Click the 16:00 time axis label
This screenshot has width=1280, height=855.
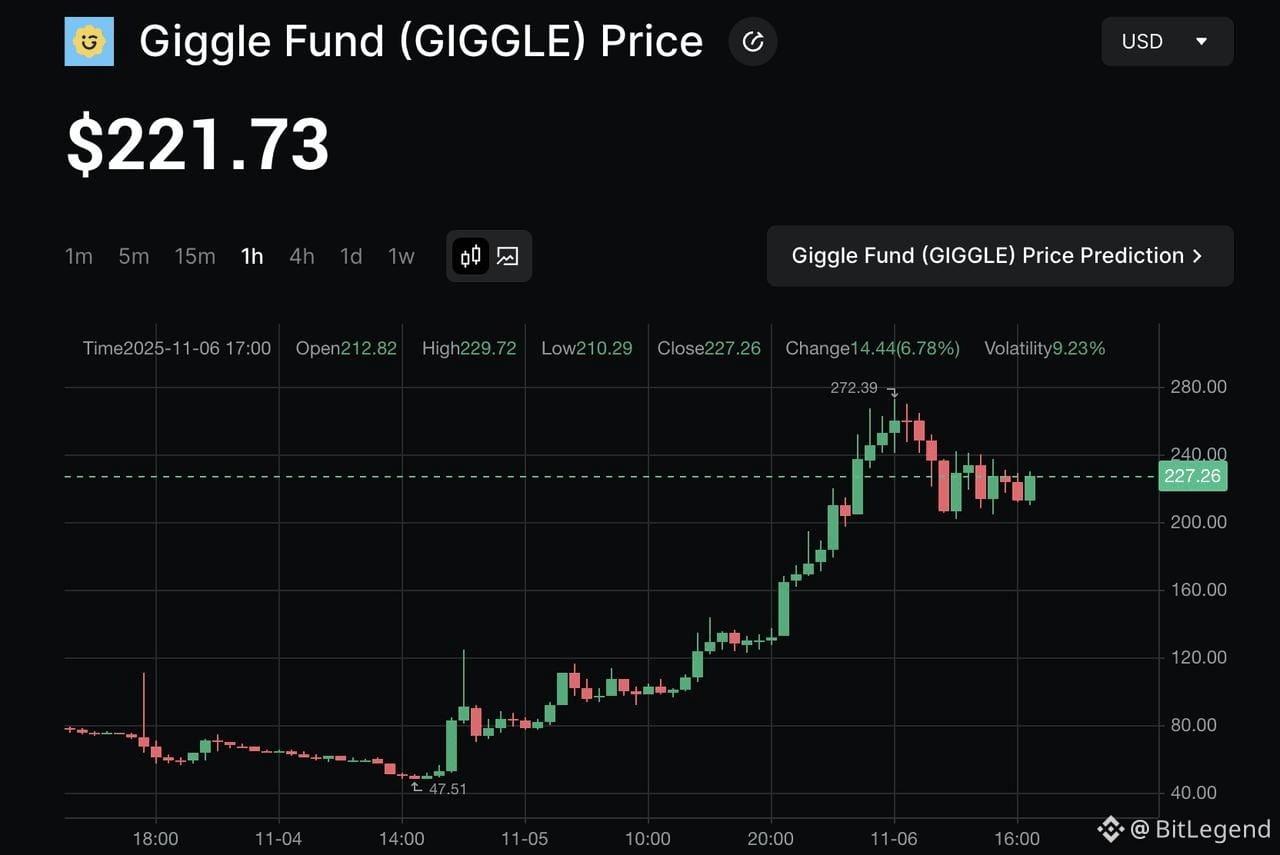point(1017,839)
